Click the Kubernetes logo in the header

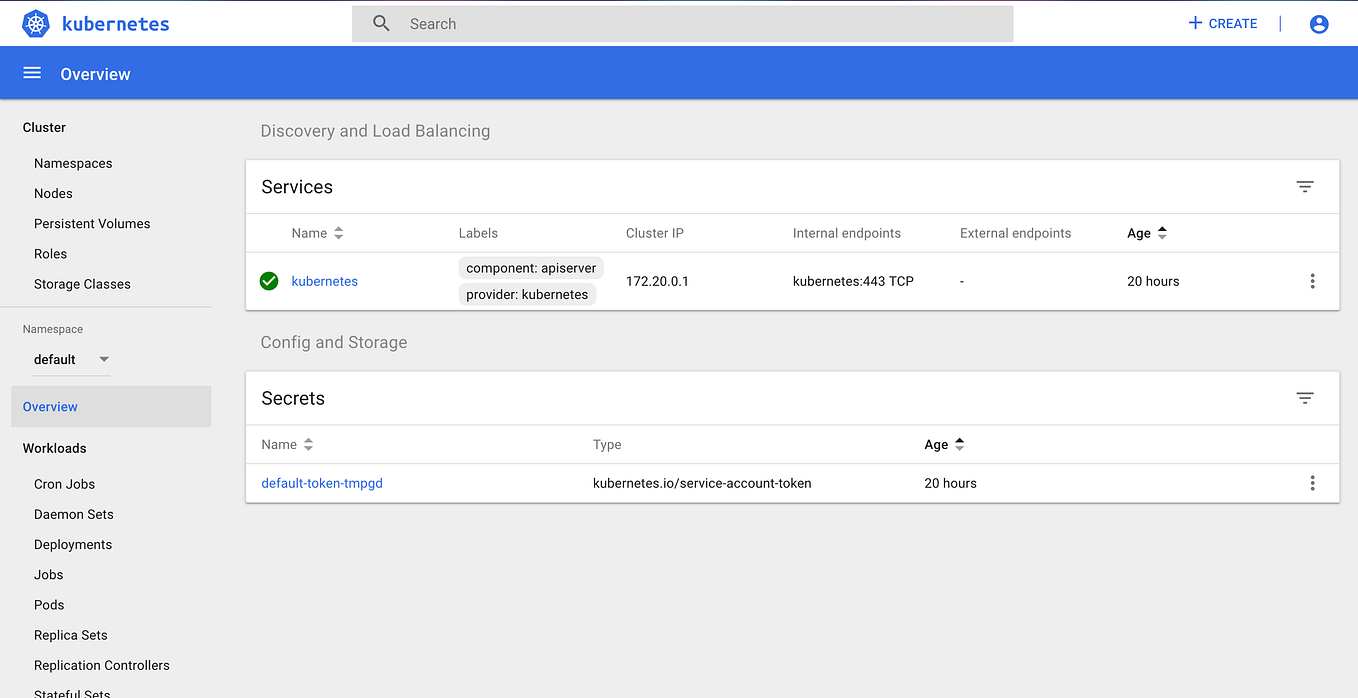tap(35, 23)
